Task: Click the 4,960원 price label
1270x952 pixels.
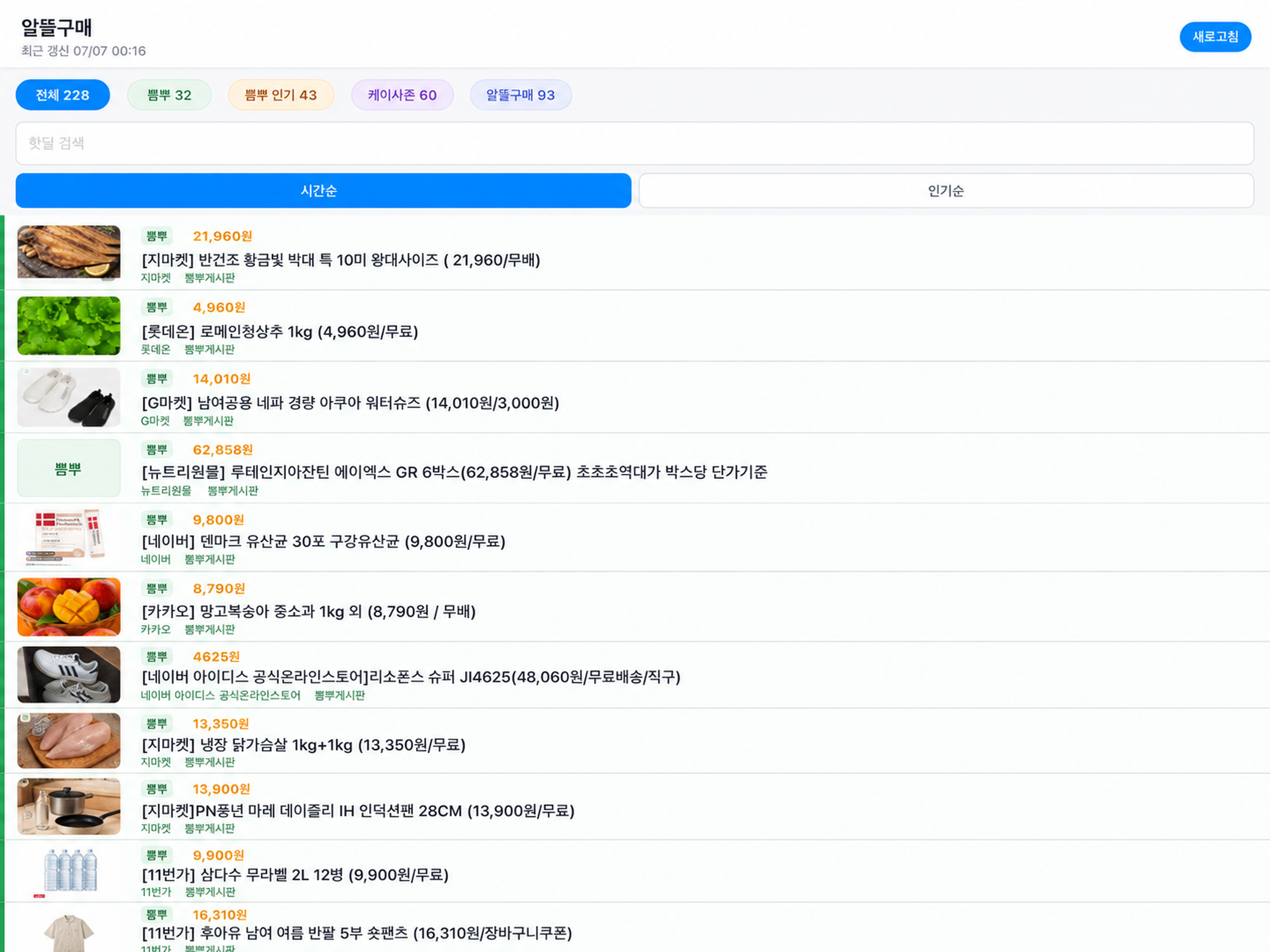Action: [219, 307]
